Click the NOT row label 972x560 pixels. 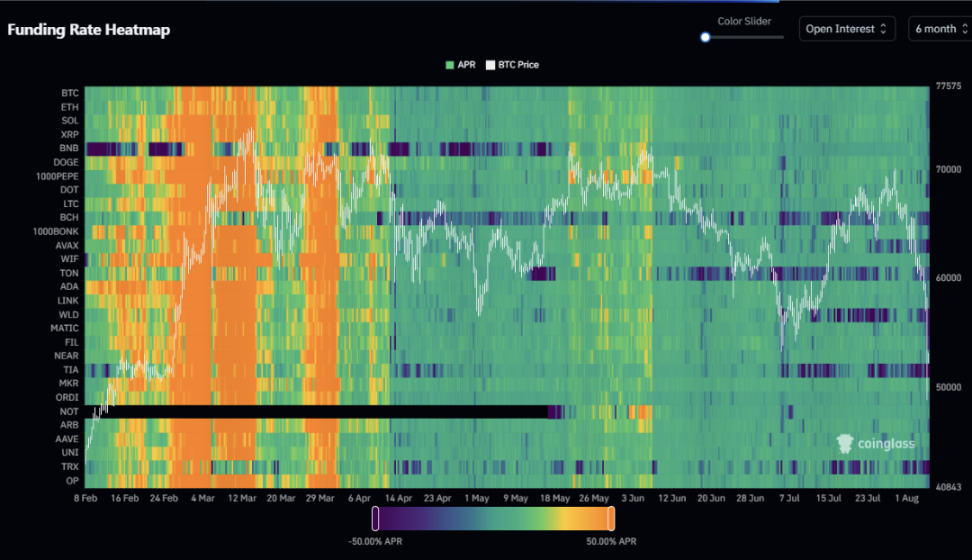69,411
